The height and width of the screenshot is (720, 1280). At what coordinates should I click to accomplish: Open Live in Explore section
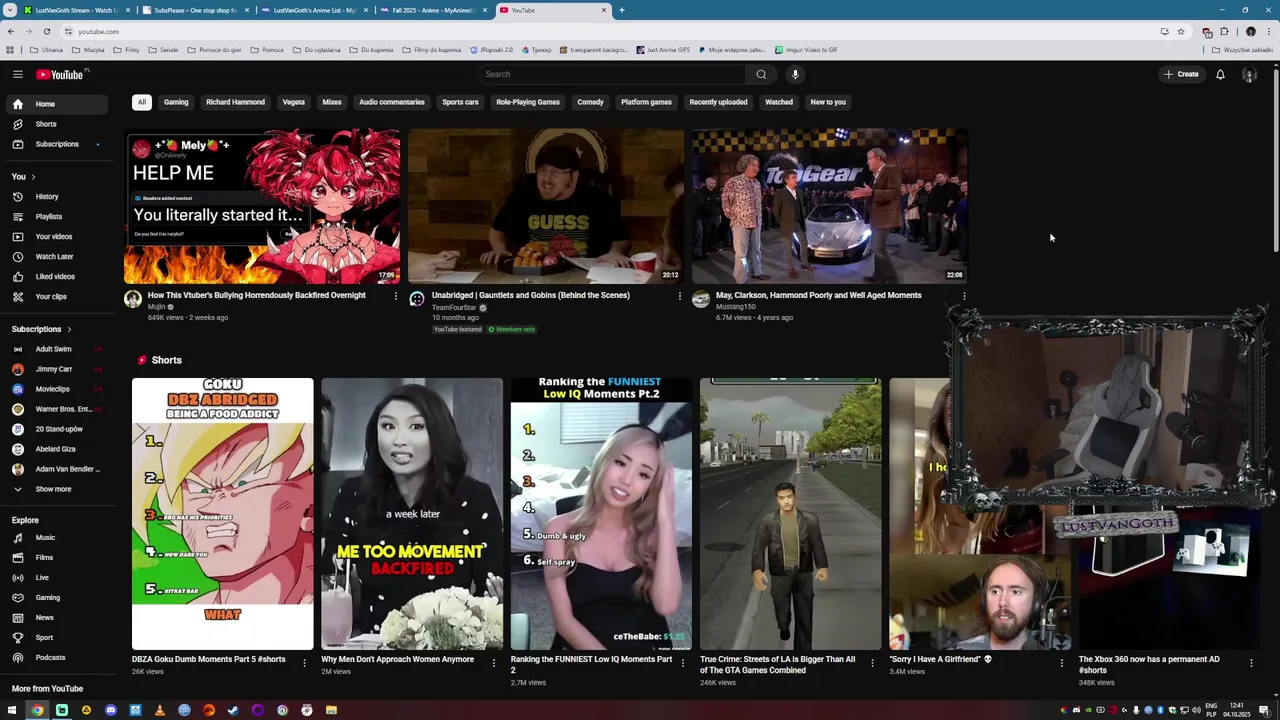coord(58,578)
